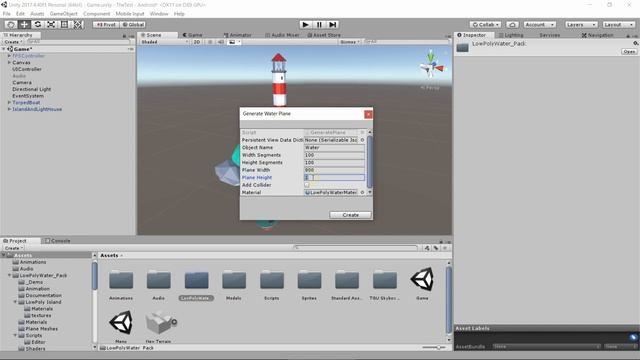
Task: Open the Gizmos dropdown
Action: [350, 42]
